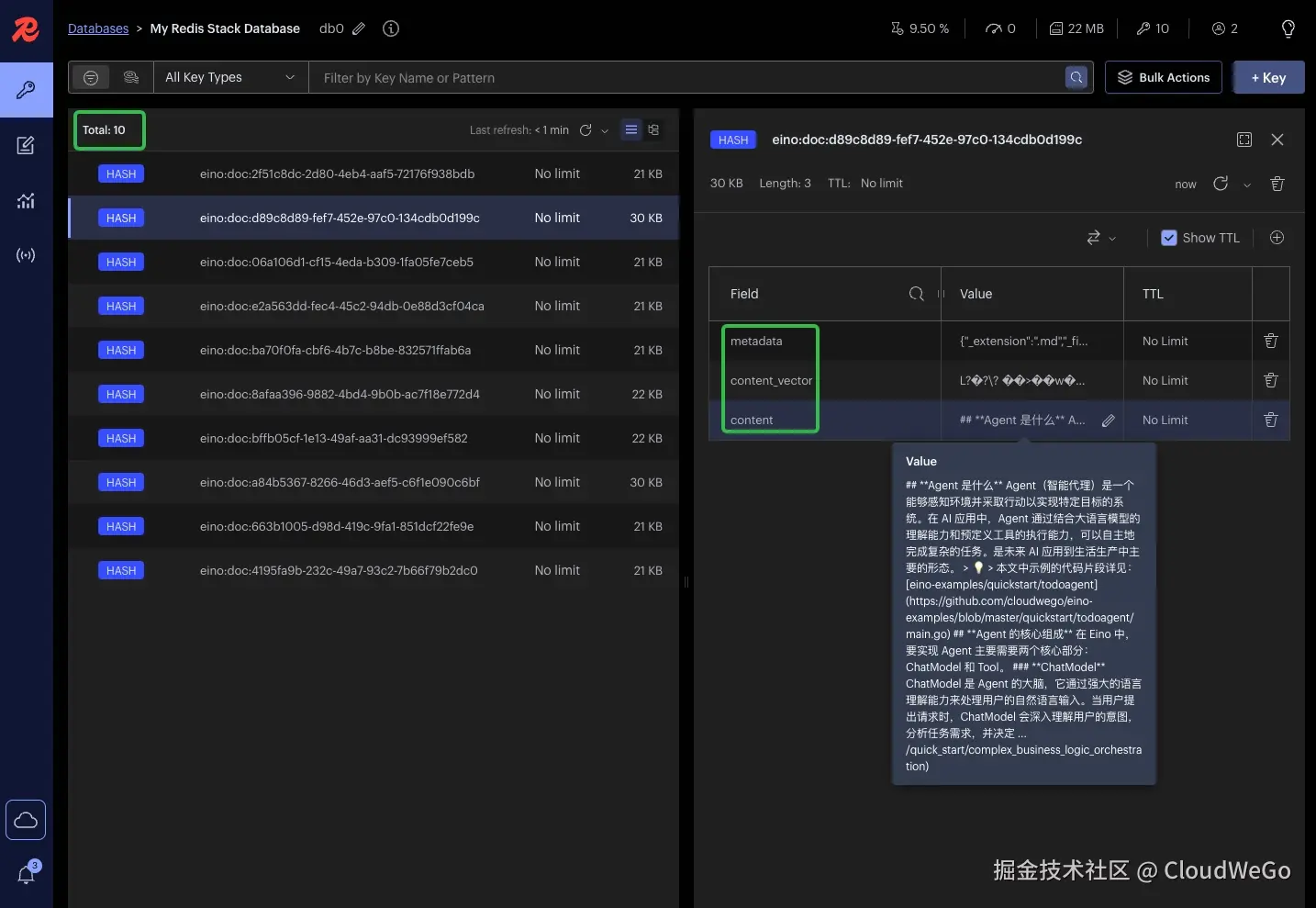Click the panel resize handle between panes
Viewport: 1316px width, 908px height.
[686, 581]
